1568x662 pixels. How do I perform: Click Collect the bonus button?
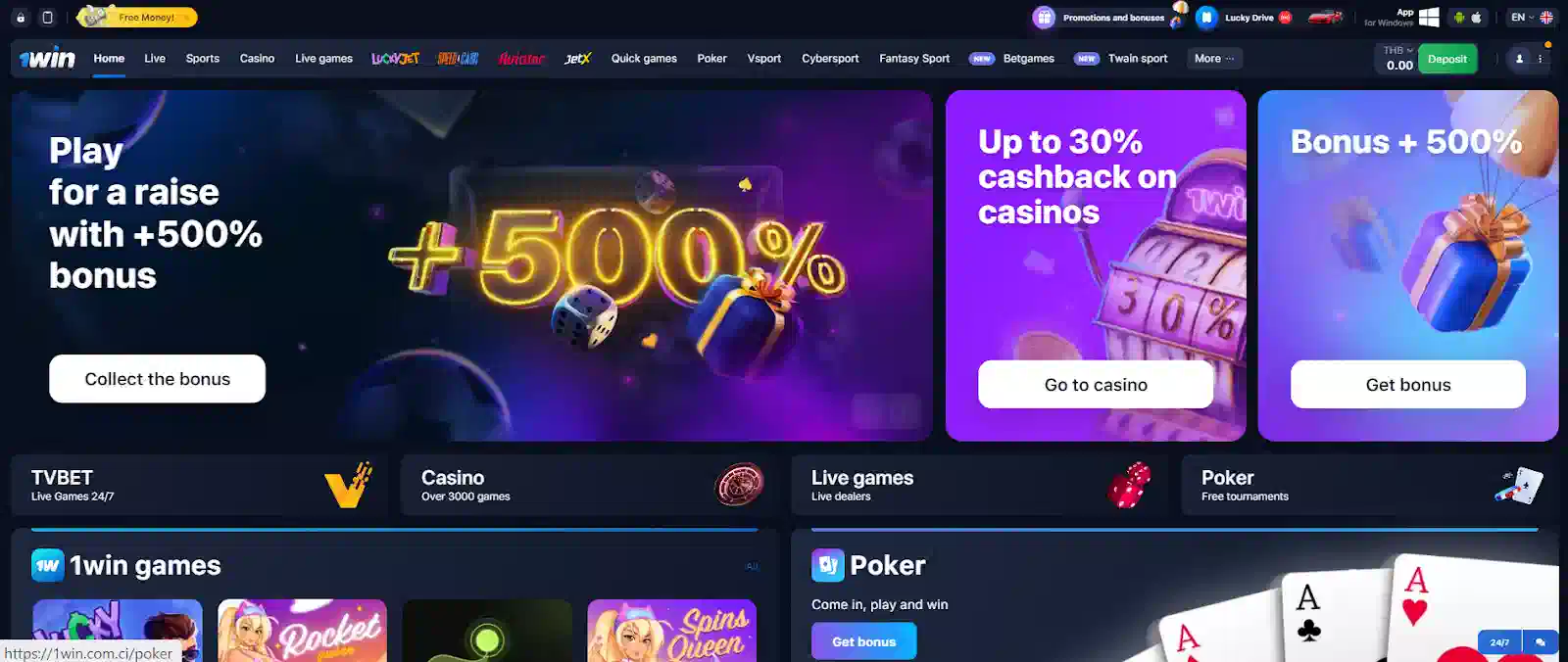coord(158,379)
